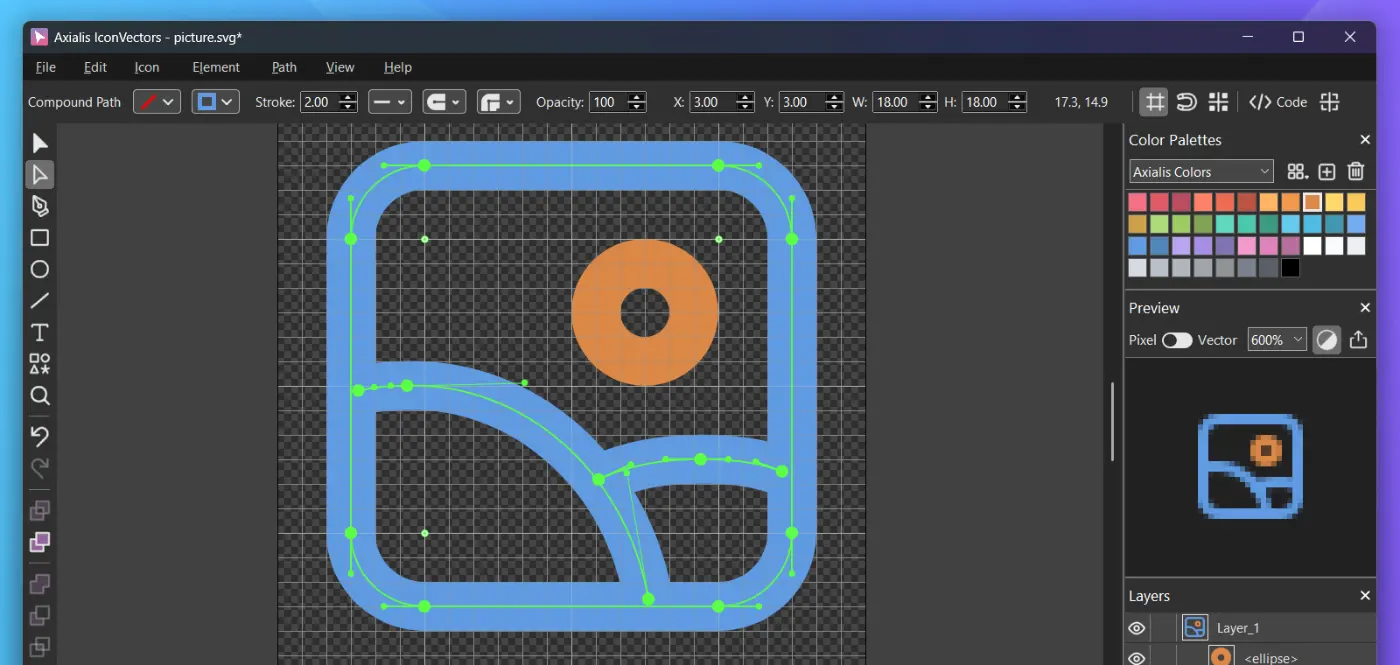The width and height of the screenshot is (1400, 665).
Task: Open the 600% preview zoom dropdown
Action: pyautogui.click(x=1277, y=340)
